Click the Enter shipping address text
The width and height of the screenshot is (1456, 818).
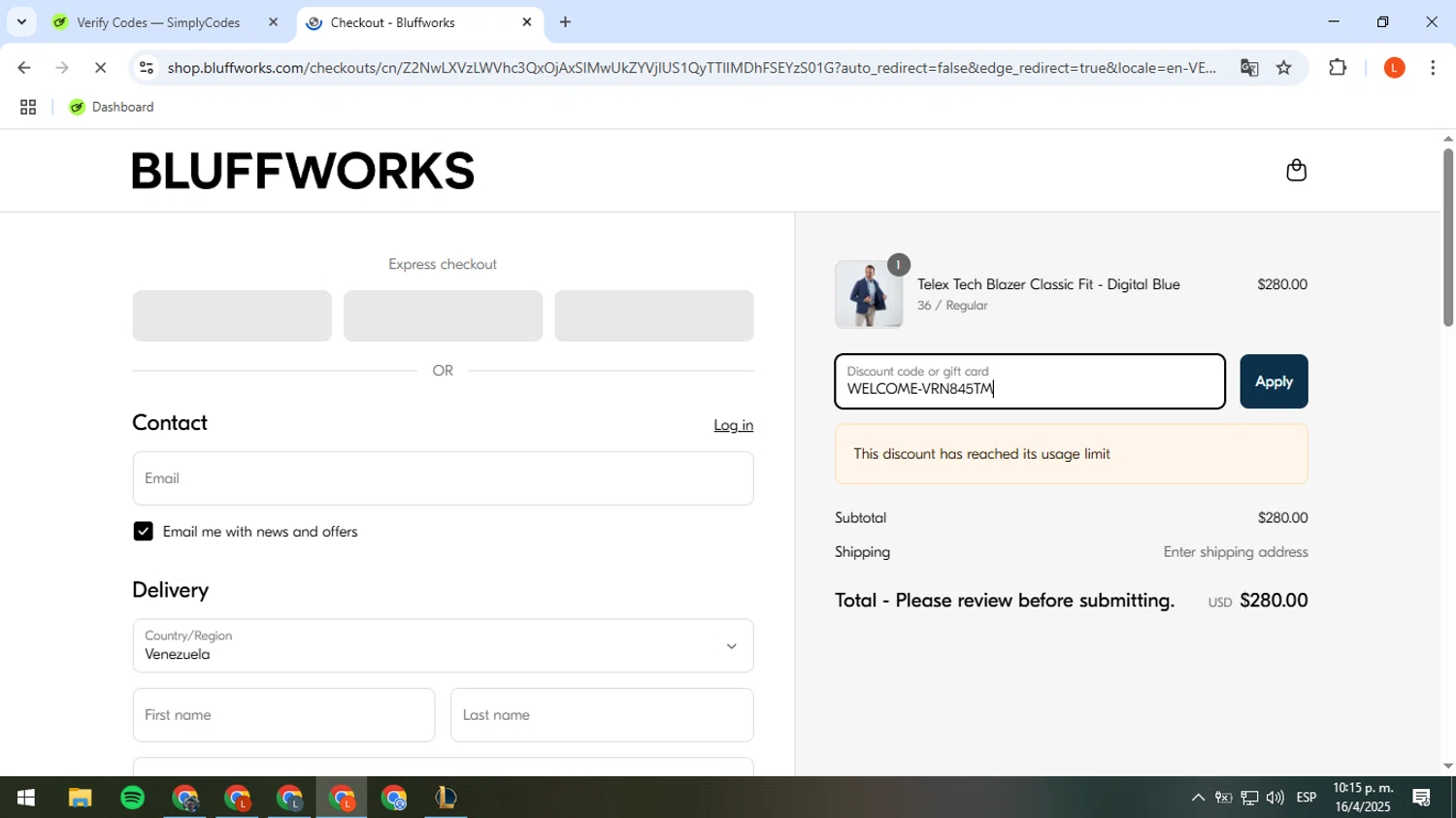[x=1236, y=552]
